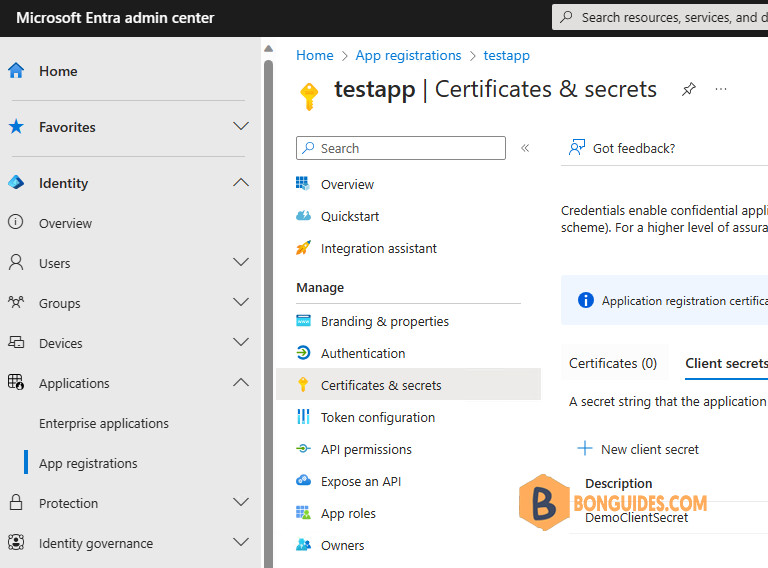This screenshot has width=768, height=568.
Task: Open App registrations in sidebar
Action: tap(88, 463)
